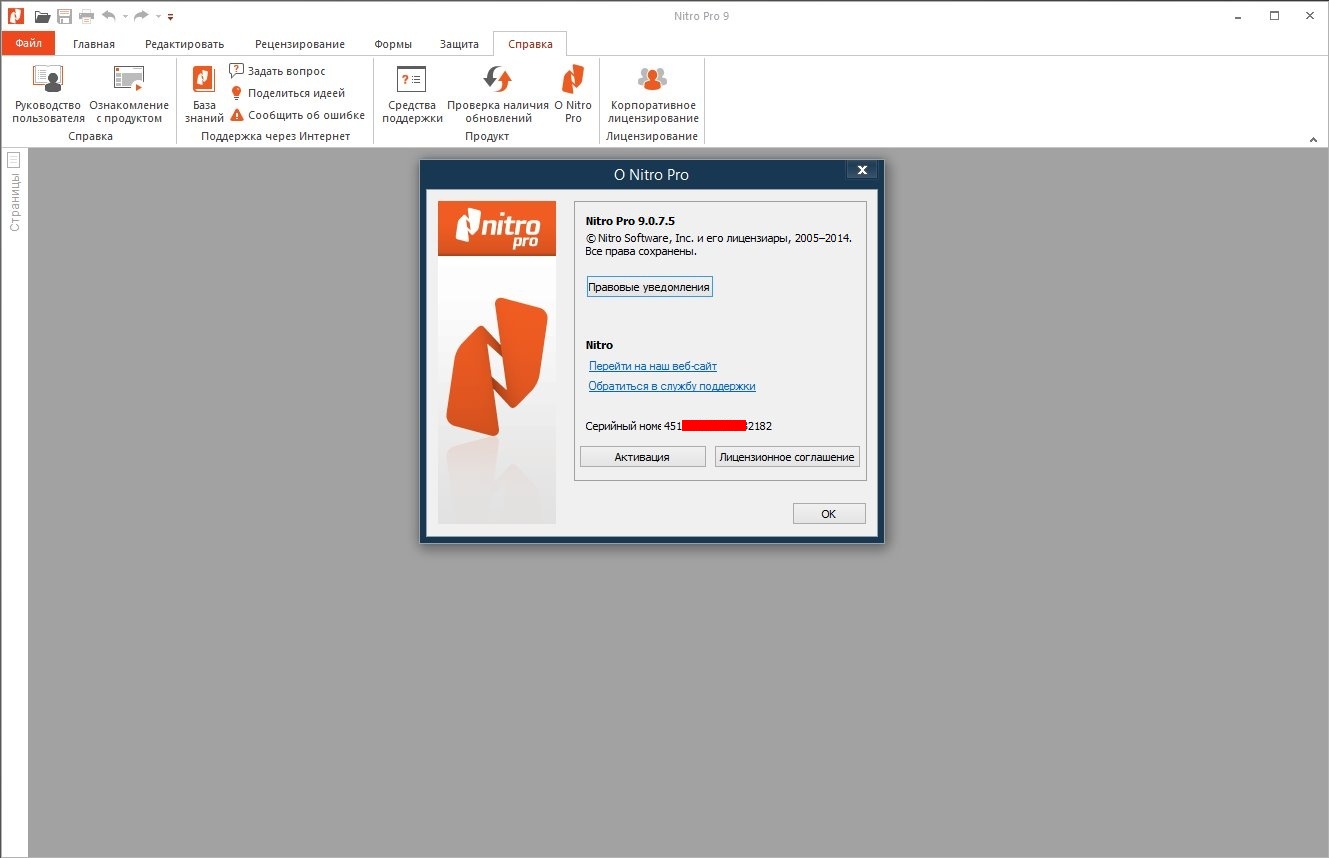This screenshot has height=858, width=1329.
Task: Switch to the Защита ribbon tab
Action: click(459, 44)
